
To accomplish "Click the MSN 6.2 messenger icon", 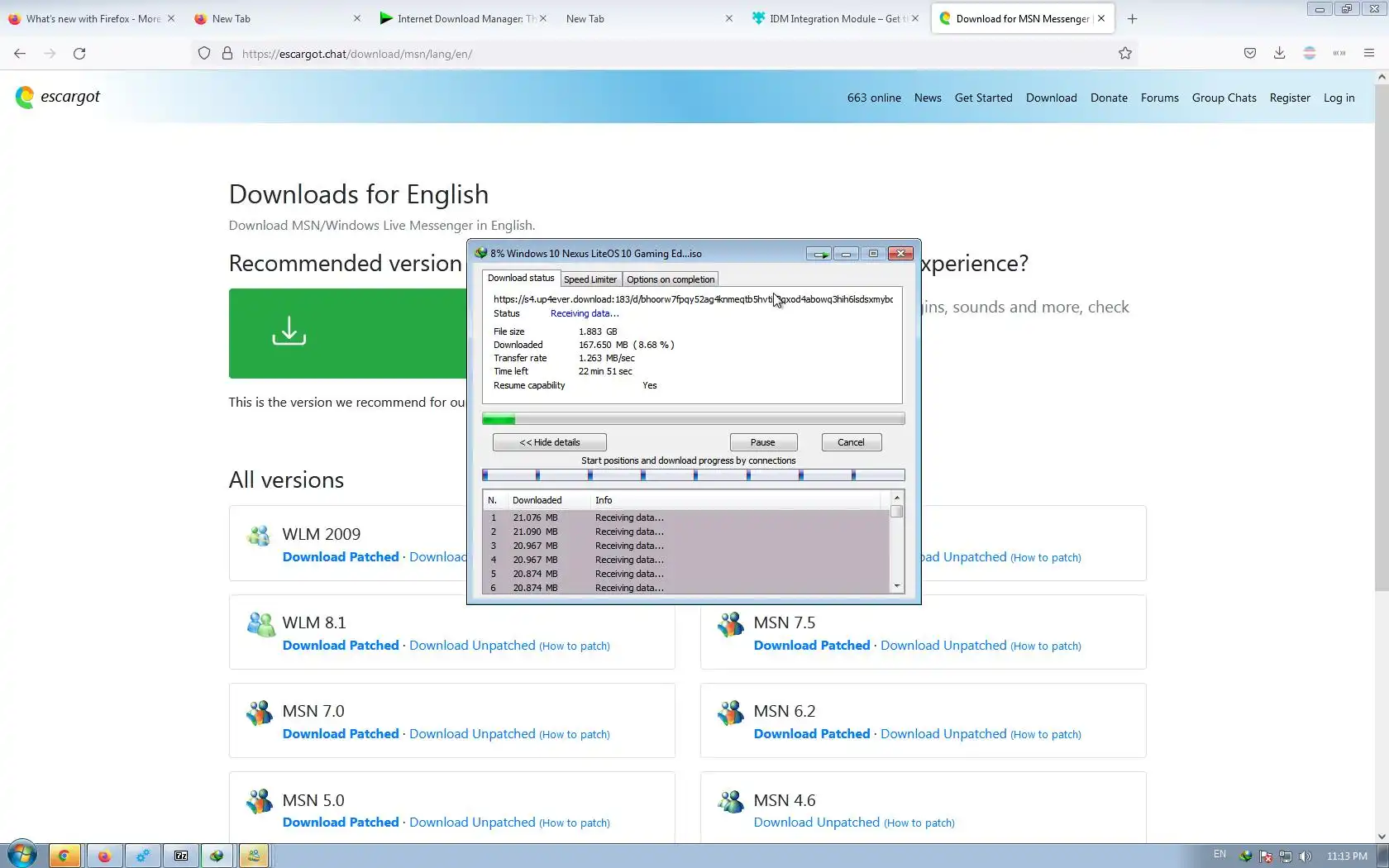I will (731, 713).
